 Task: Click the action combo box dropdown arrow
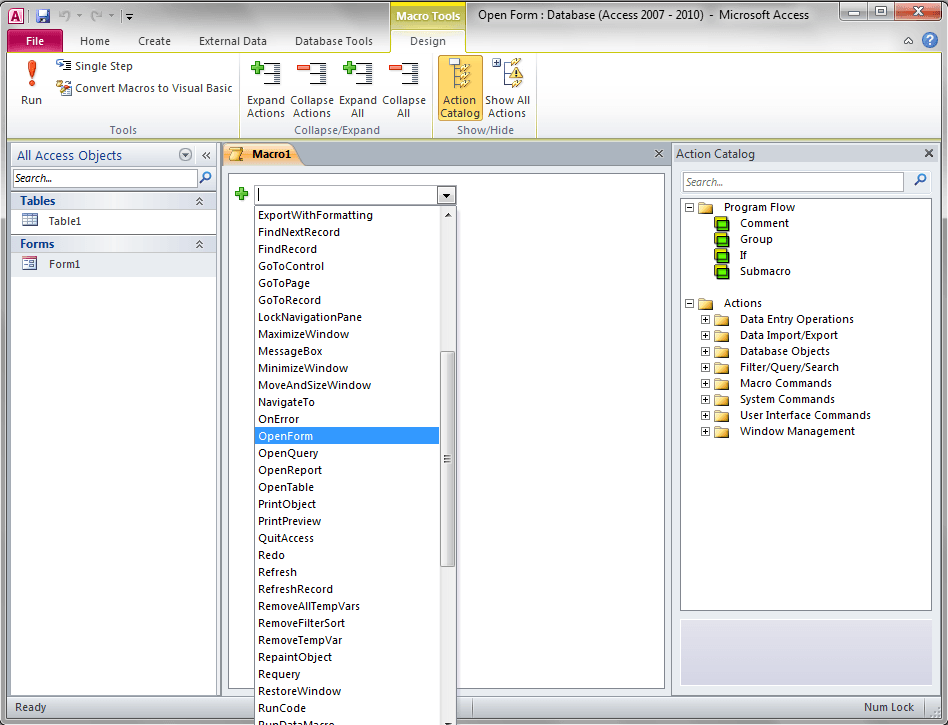pyautogui.click(x=446, y=195)
